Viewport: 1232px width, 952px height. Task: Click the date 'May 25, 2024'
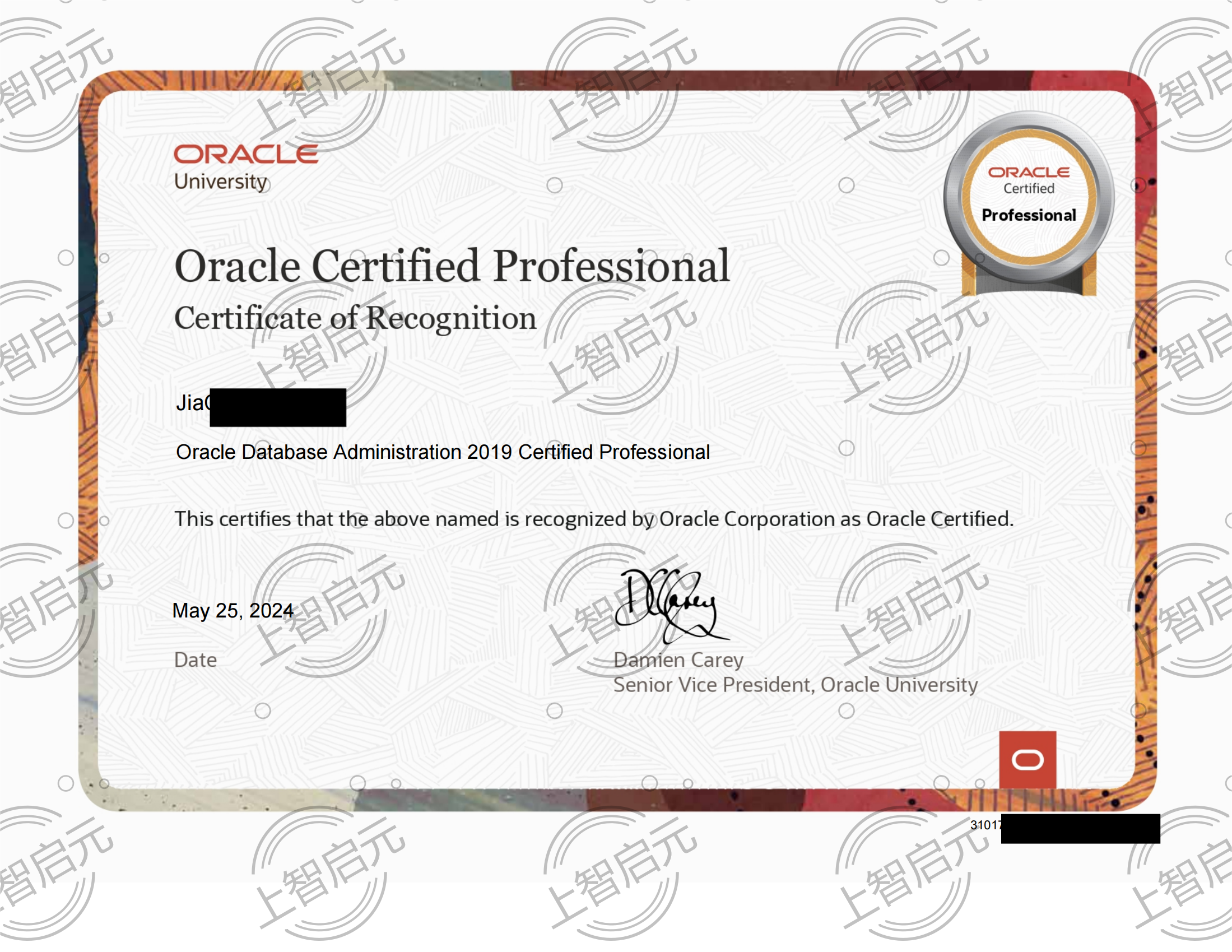(233, 611)
